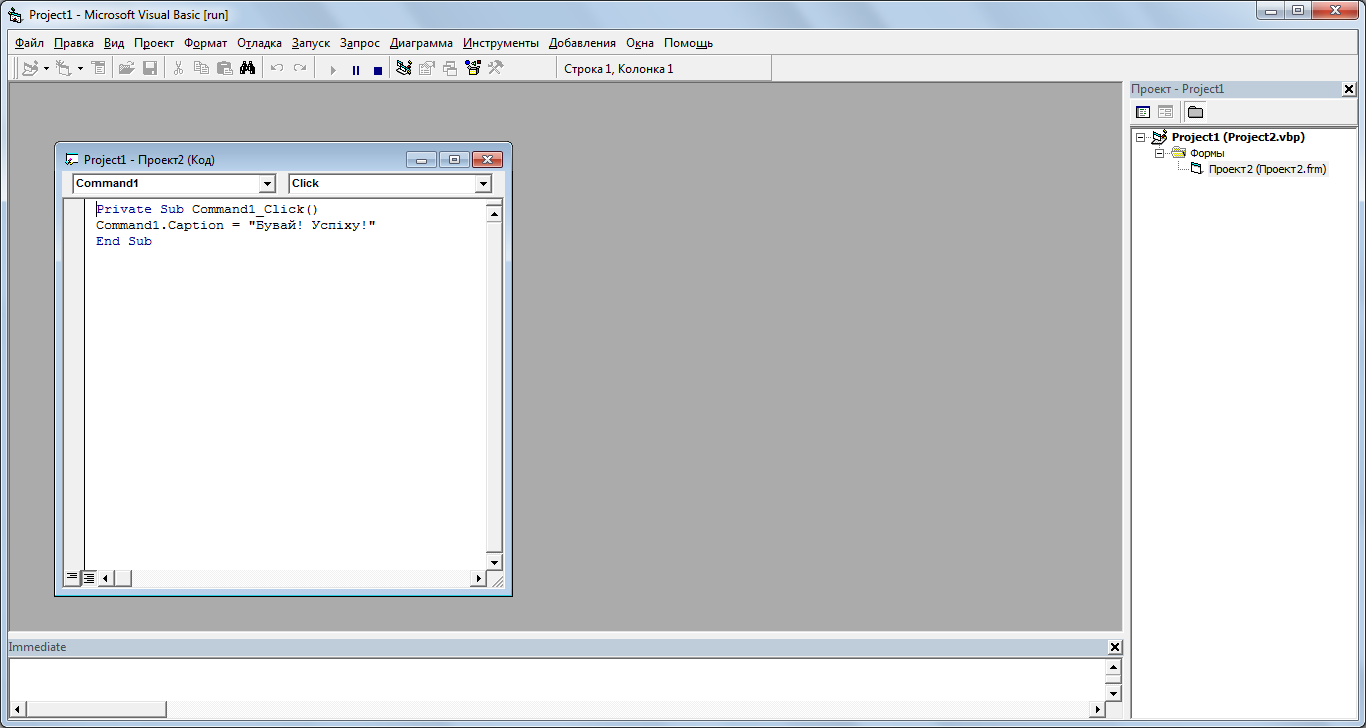Open the Инструменты menu
This screenshot has height=728, width=1366.
point(501,43)
